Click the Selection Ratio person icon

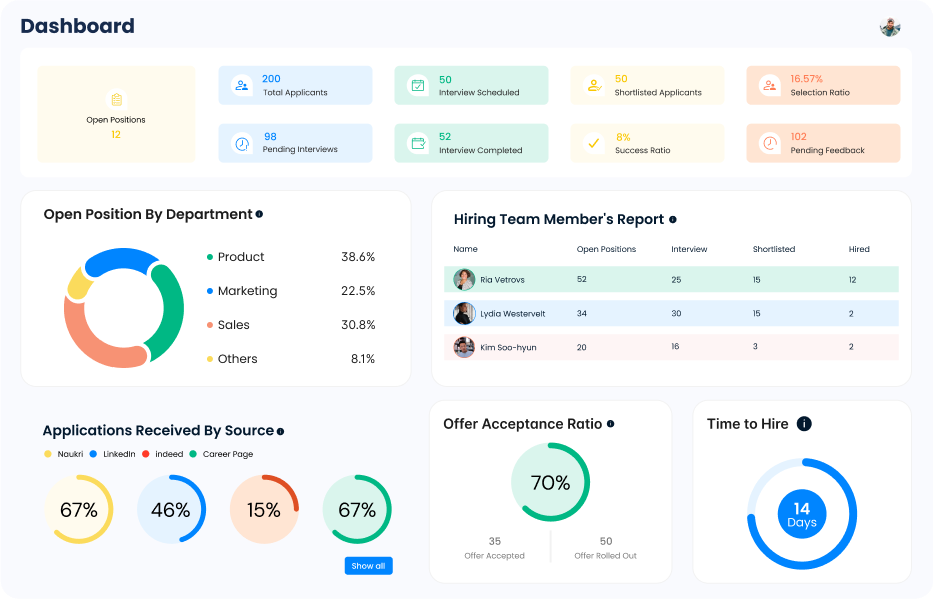point(770,85)
